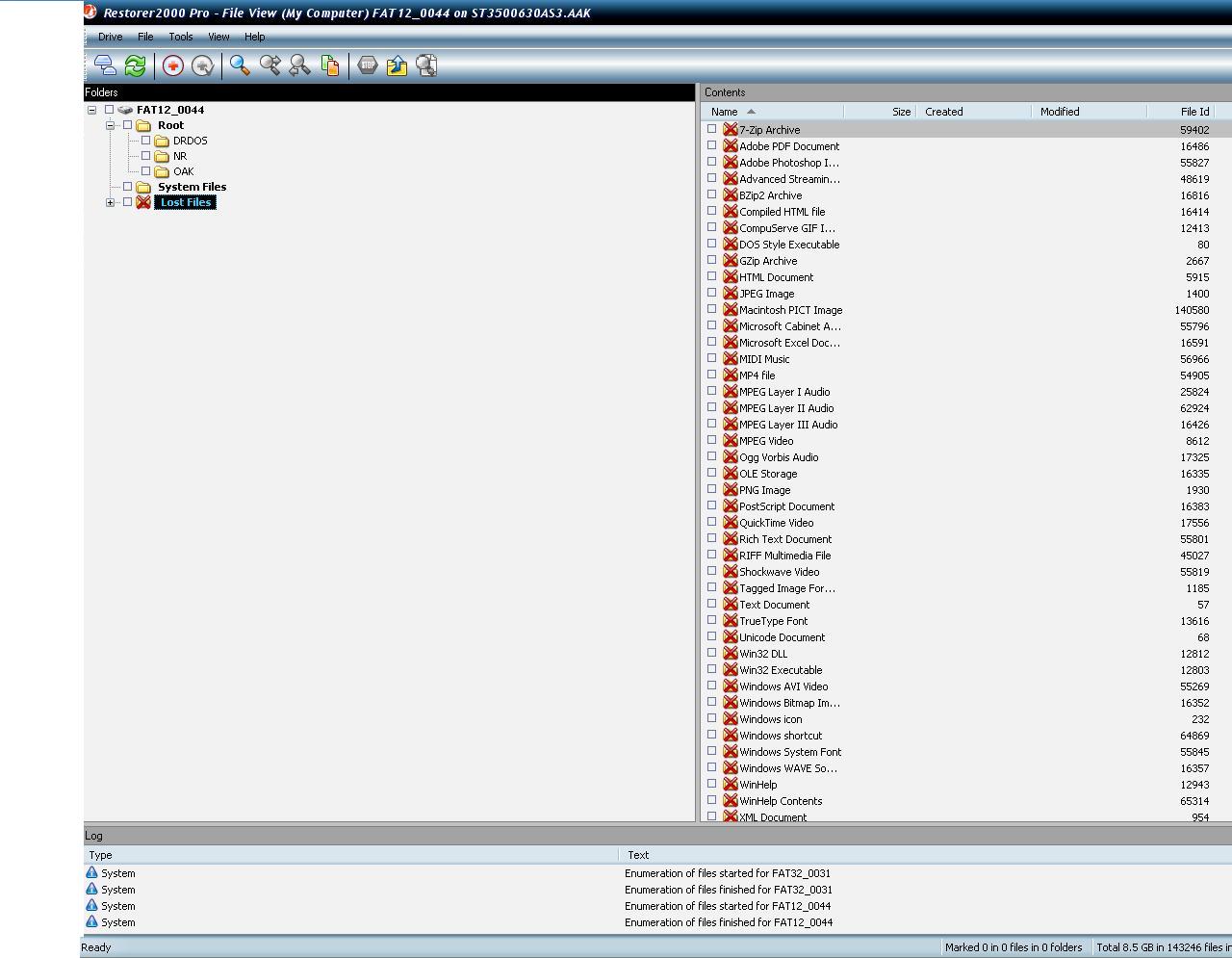This screenshot has width=1232, height=958.
Task: Open the Tools menu
Action: 181,37
